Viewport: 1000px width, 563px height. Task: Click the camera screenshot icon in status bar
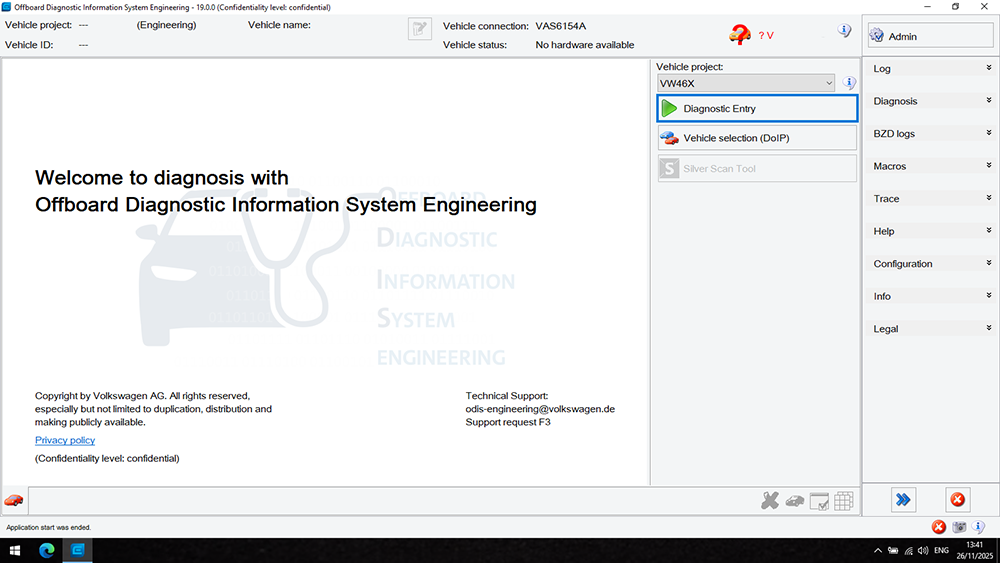[x=959, y=527]
